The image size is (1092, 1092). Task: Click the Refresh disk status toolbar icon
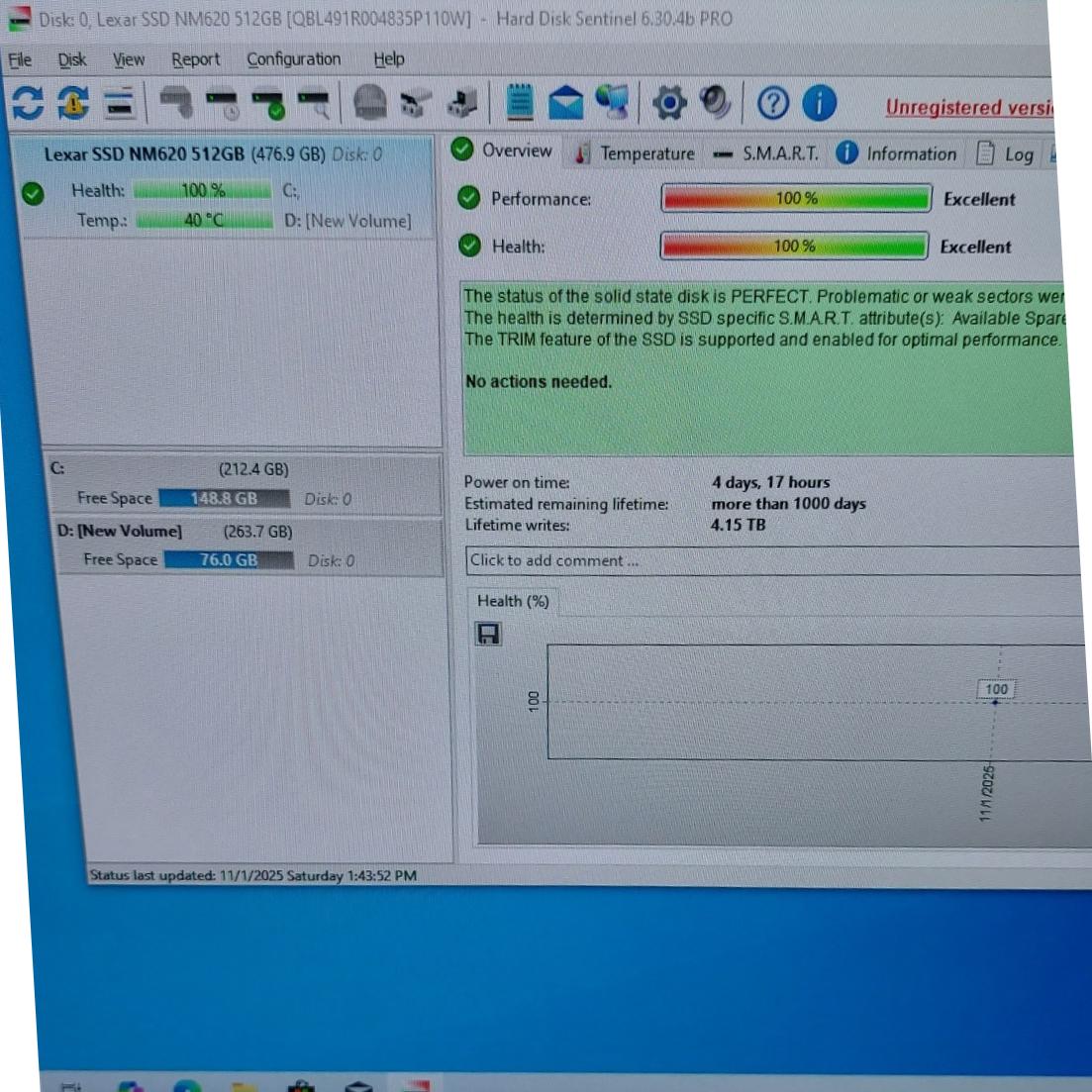28,102
